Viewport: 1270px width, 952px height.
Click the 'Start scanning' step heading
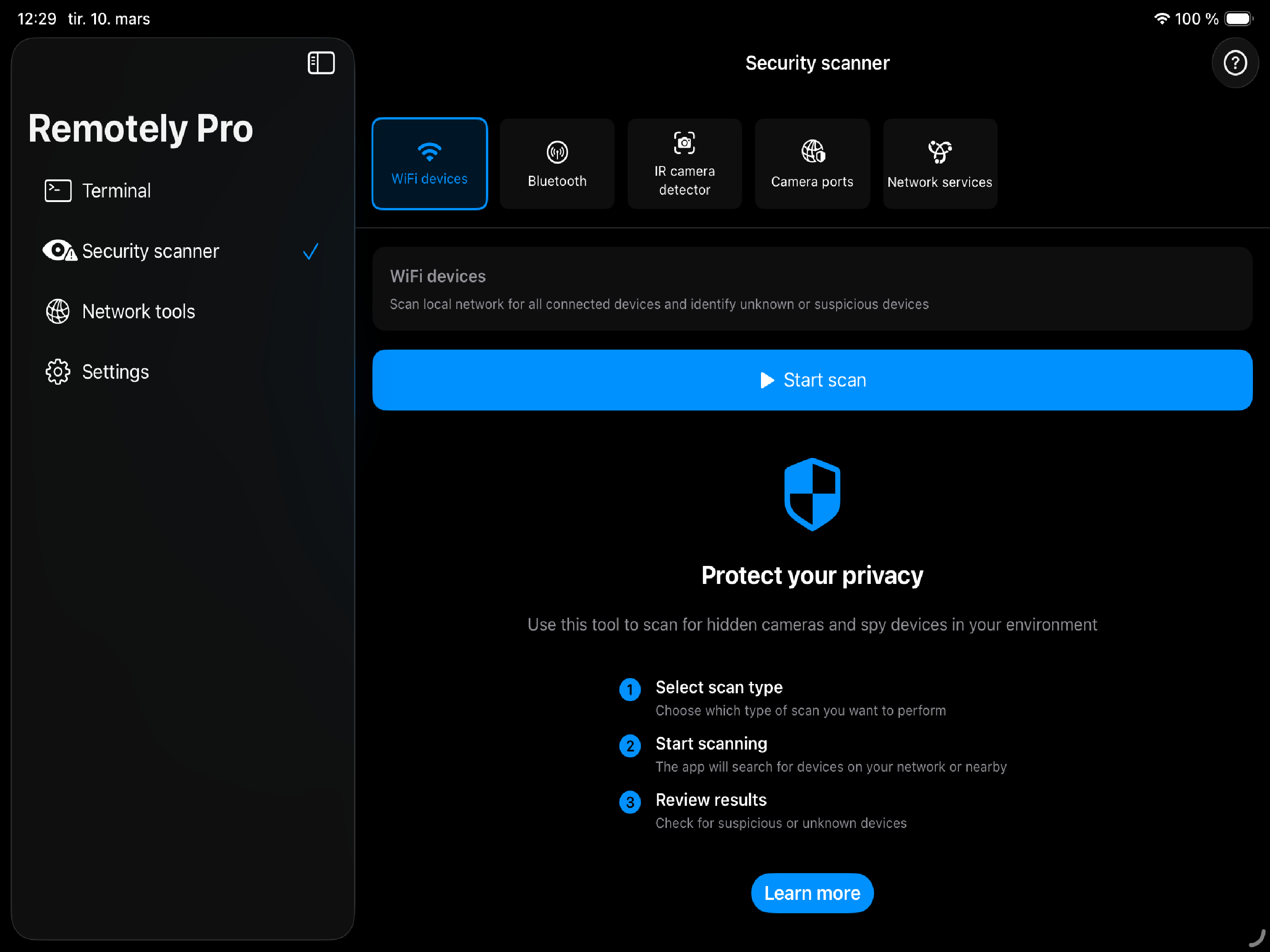[711, 743]
